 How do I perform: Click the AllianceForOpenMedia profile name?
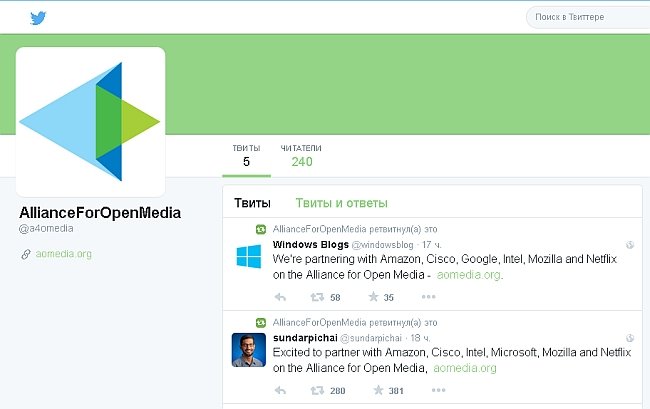(100, 213)
